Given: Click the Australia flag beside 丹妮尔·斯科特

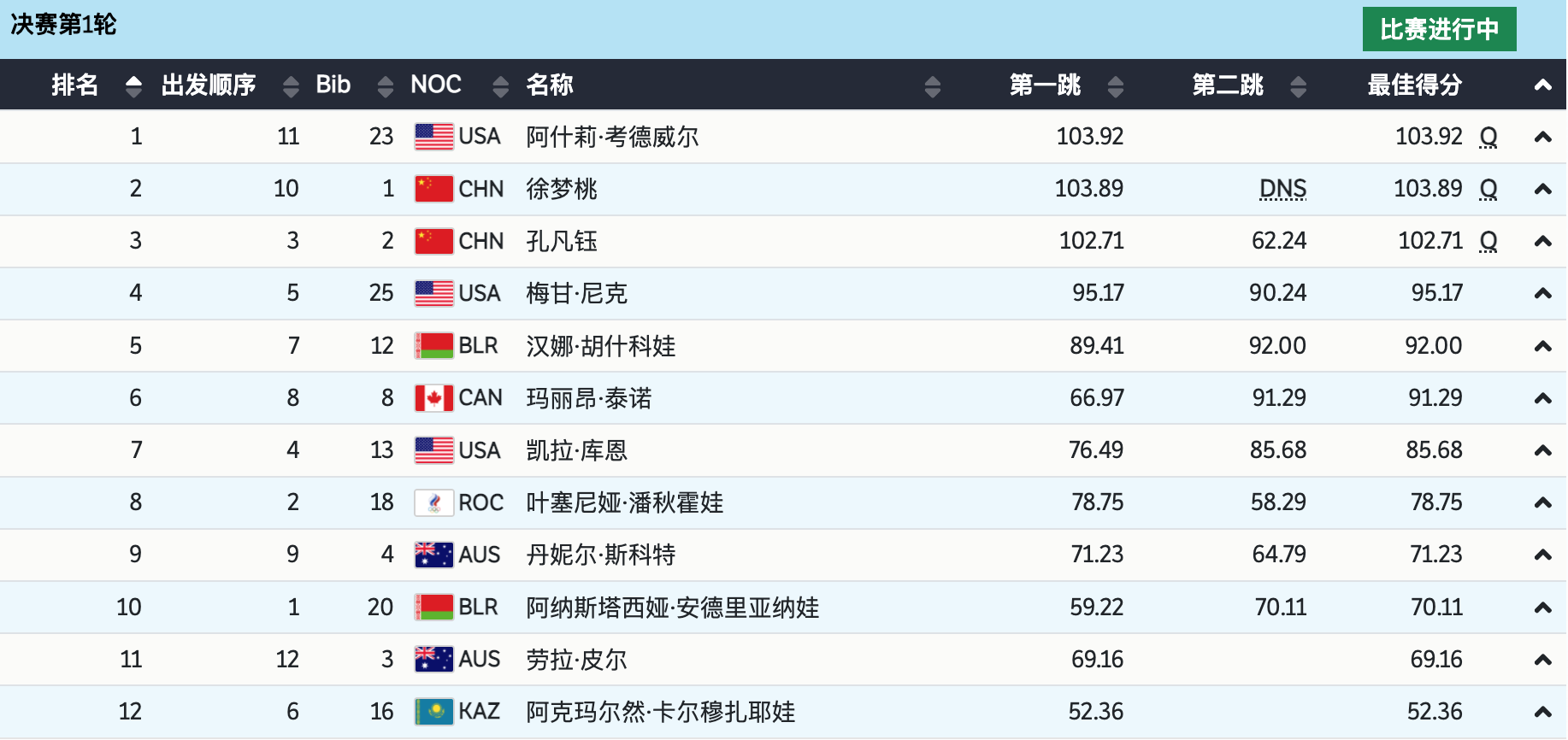Looking at the screenshot, I should pos(433,555).
